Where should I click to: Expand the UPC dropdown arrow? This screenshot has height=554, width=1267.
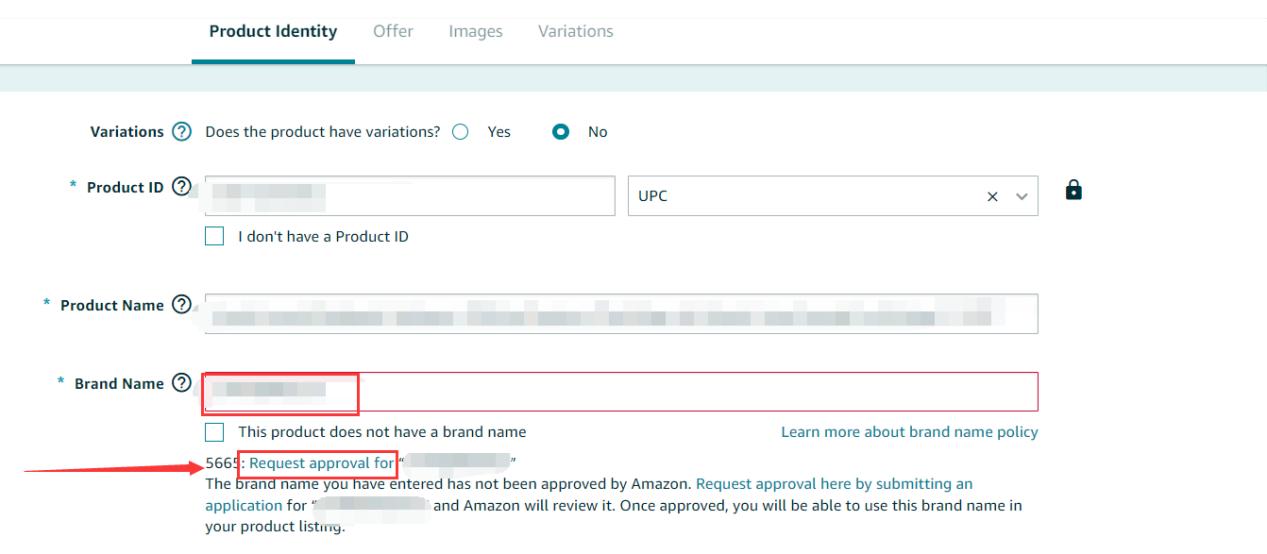(1021, 196)
